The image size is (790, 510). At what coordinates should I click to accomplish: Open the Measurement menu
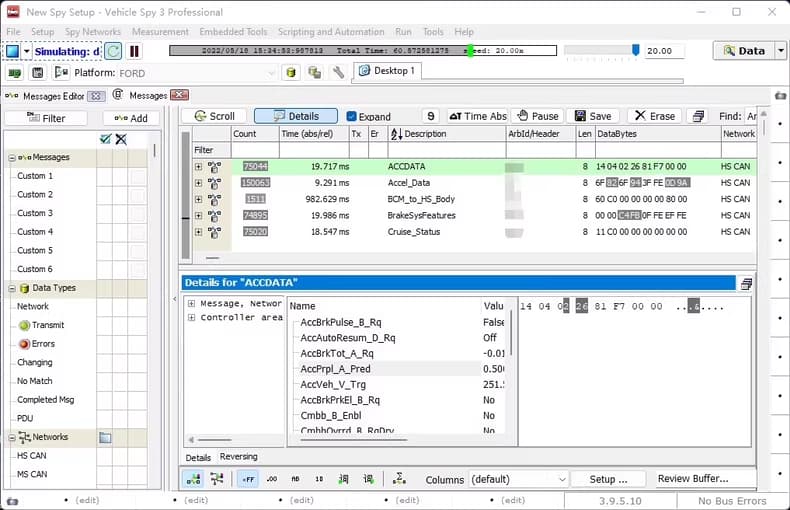coord(160,32)
